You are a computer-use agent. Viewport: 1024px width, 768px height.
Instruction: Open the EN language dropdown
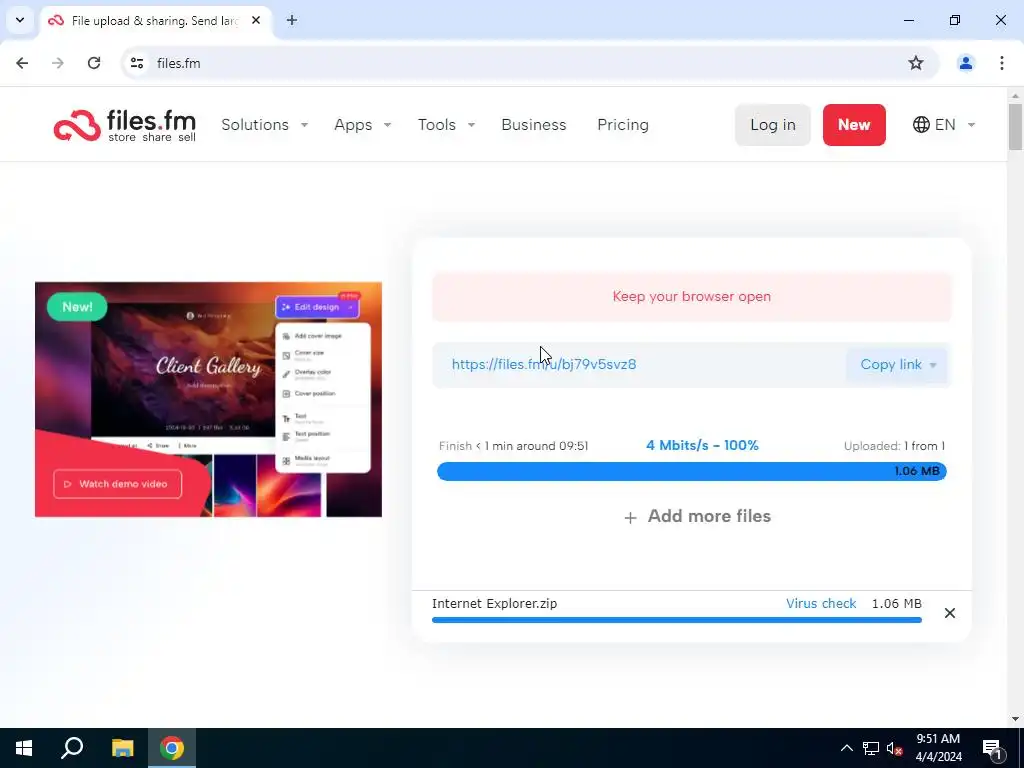(x=944, y=125)
